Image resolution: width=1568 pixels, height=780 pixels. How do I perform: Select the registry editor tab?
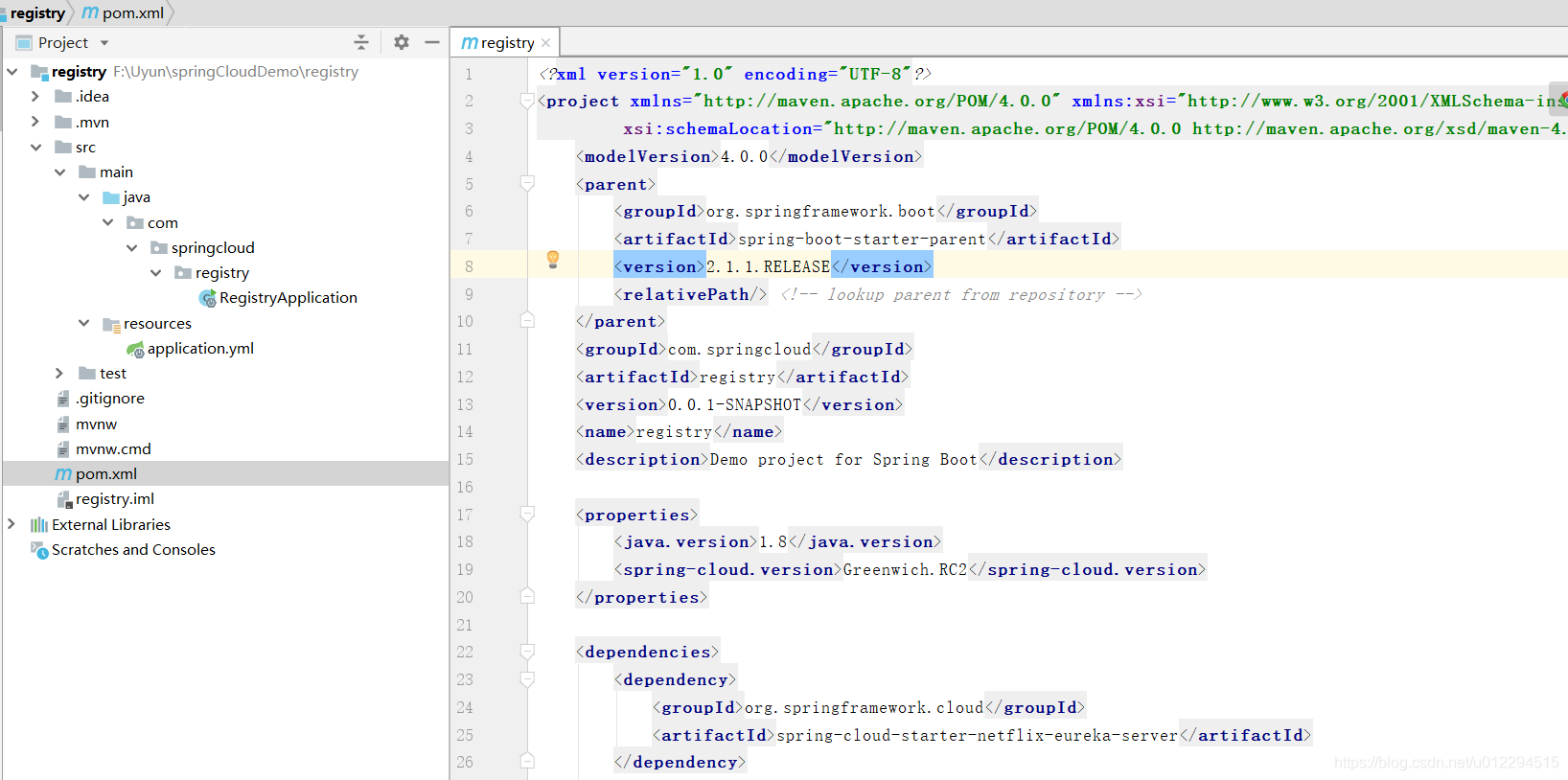point(505,42)
